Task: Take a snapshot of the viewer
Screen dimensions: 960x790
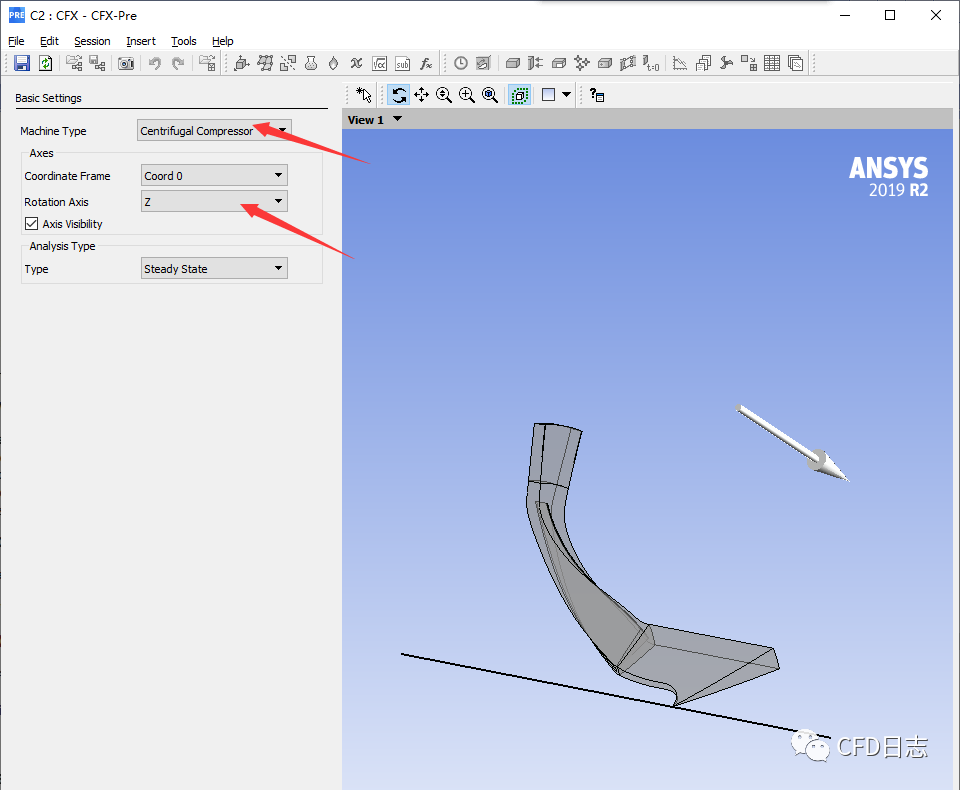Action: click(x=126, y=63)
